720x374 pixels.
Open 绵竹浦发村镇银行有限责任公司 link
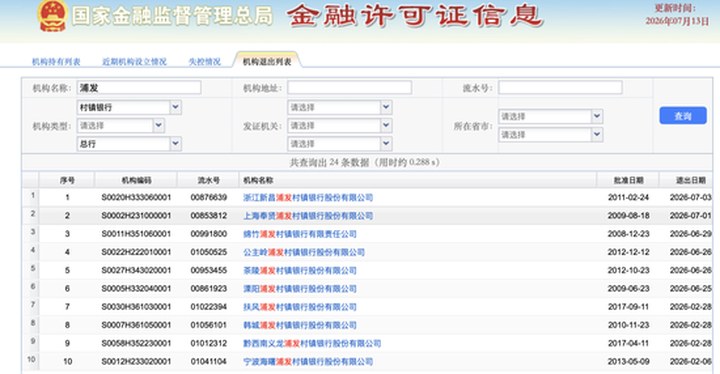click(x=300, y=234)
